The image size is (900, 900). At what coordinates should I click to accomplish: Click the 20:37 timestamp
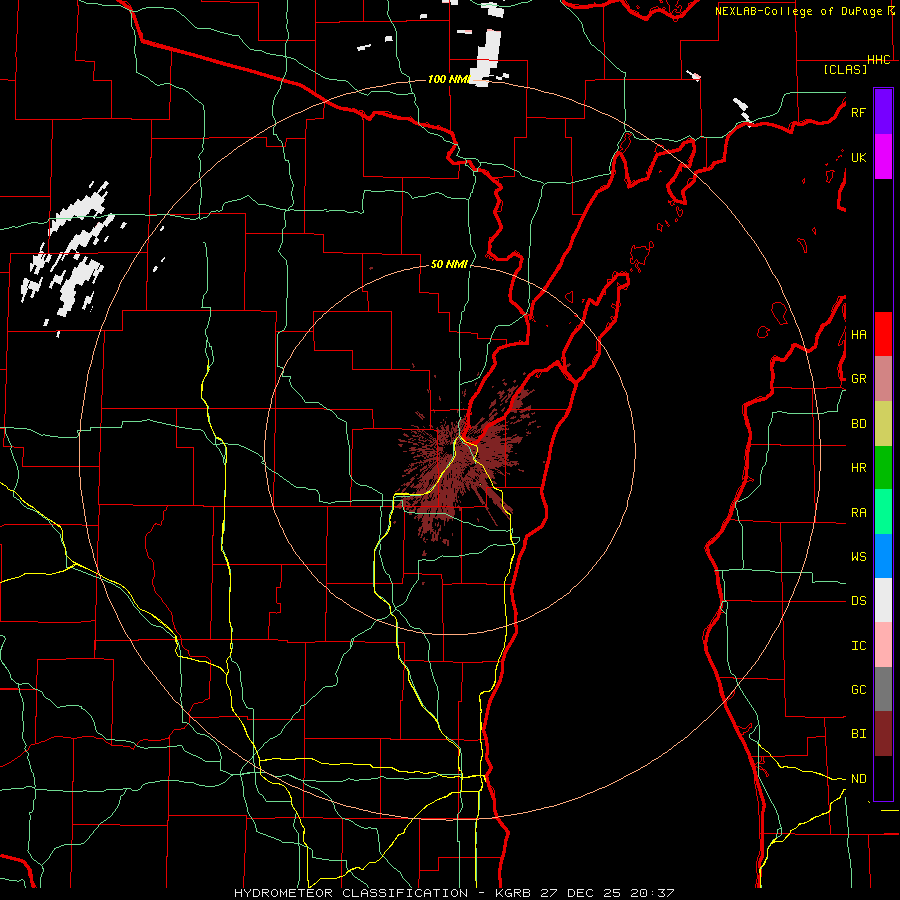(x=652, y=893)
